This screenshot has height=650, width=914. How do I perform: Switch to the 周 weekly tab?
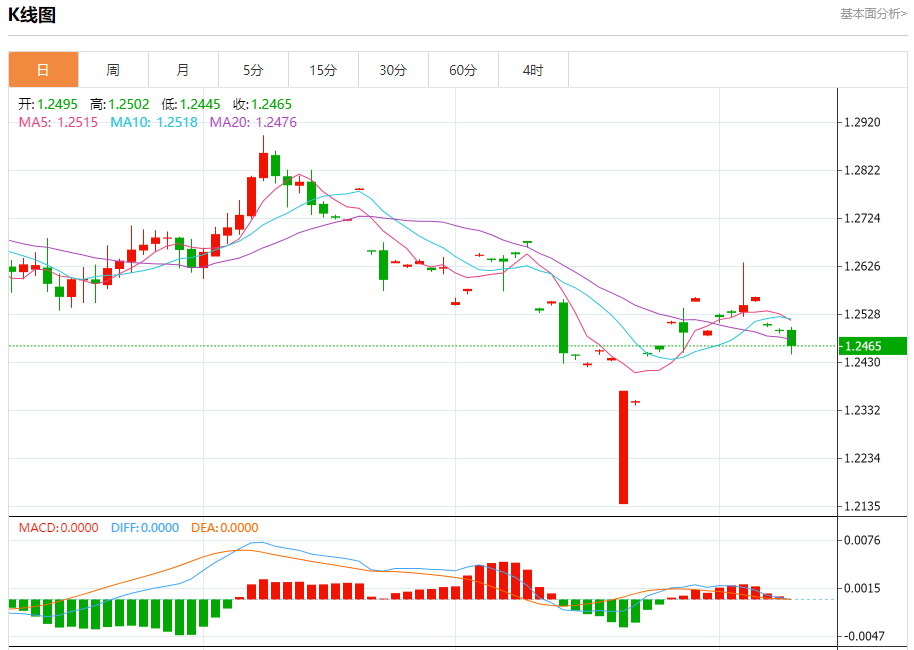[113, 70]
